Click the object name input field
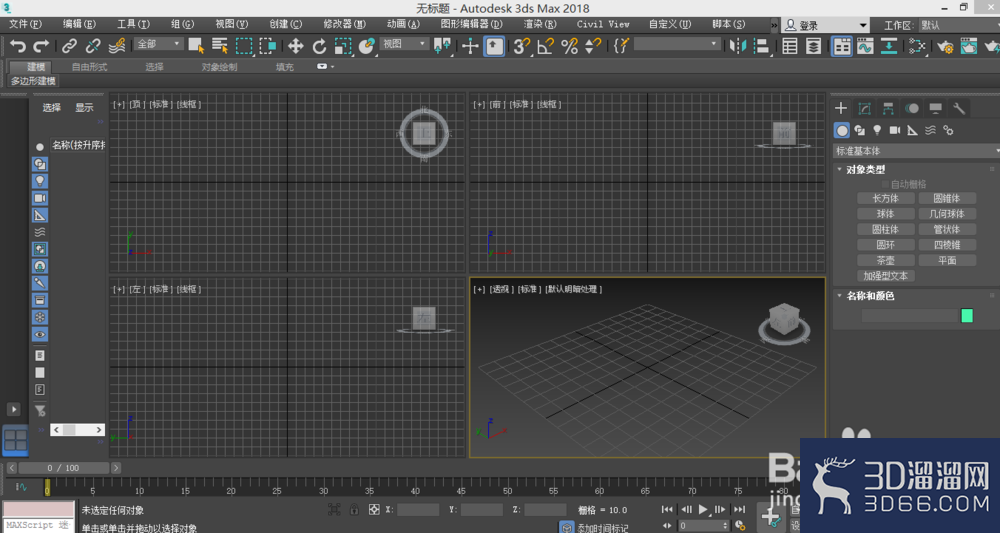This screenshot has width=1000, height=533. coord(910,316)
